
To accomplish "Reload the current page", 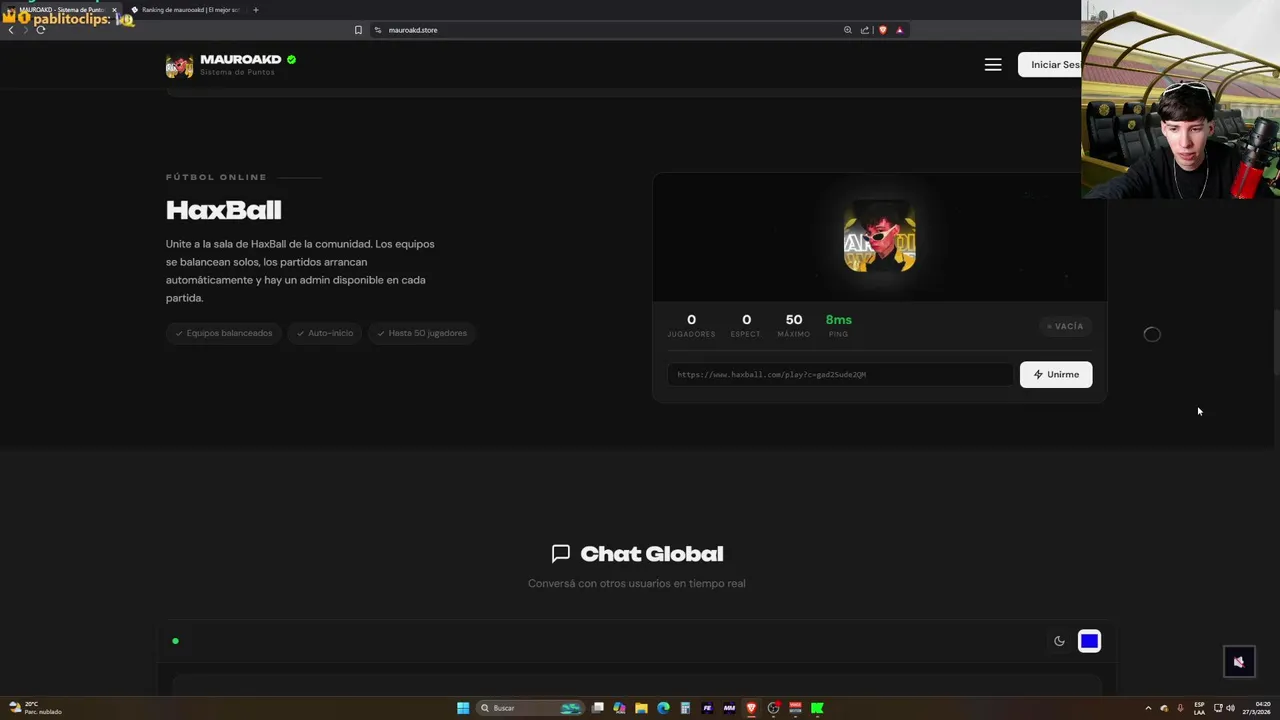I will [40, 30].
